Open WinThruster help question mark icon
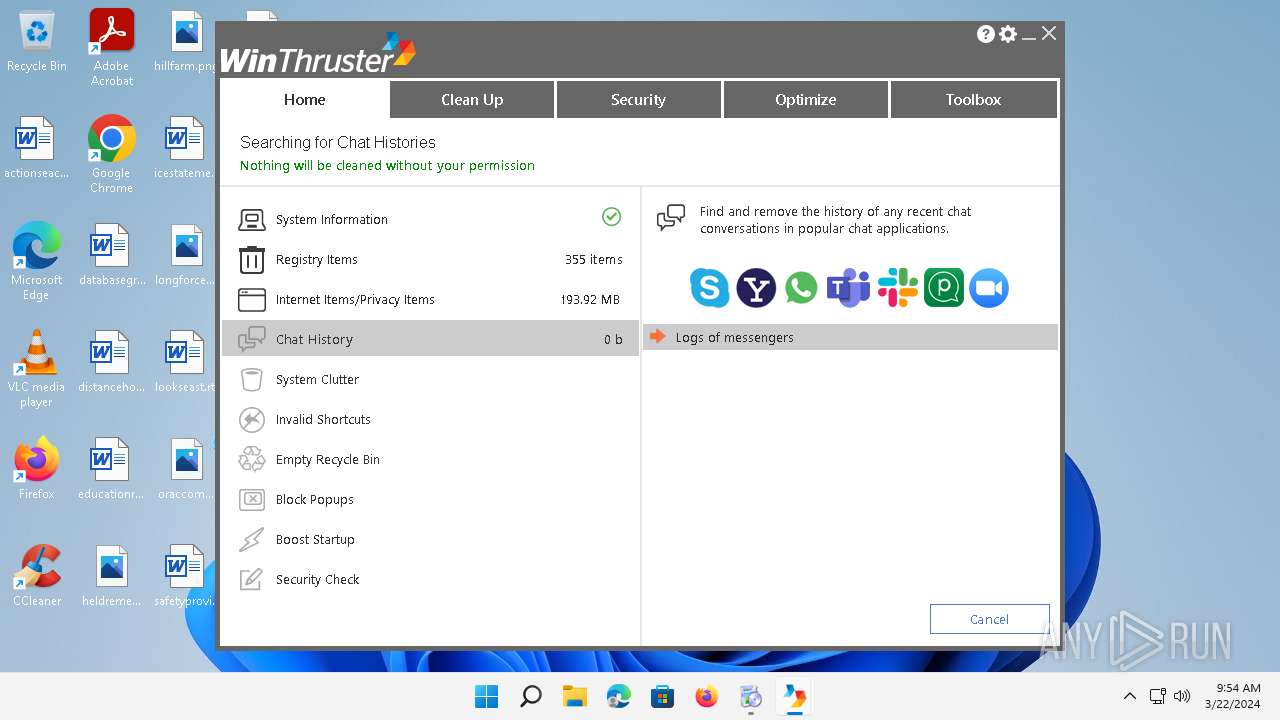 pyautogui.click(x=986, y=34)
